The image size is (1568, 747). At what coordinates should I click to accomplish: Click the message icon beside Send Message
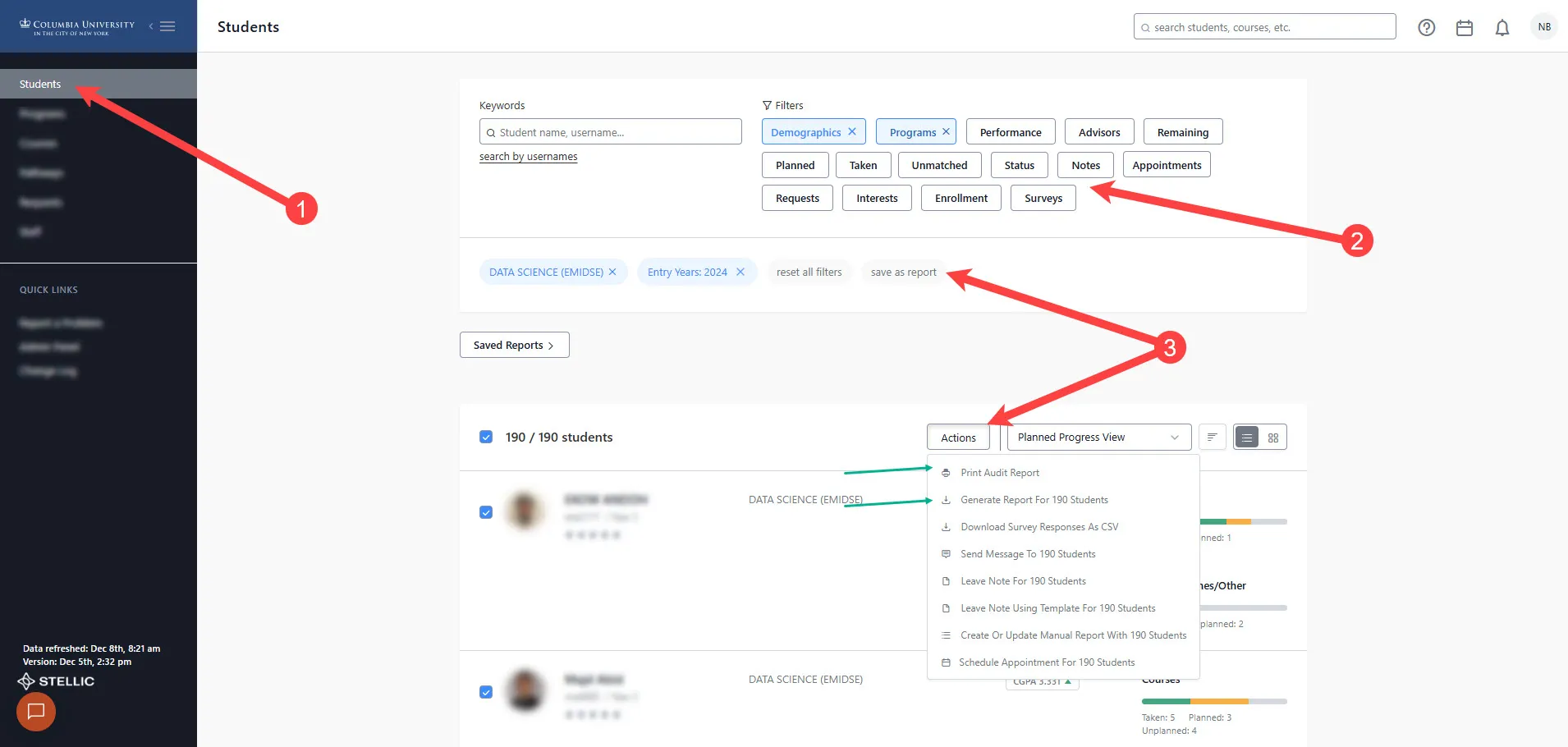tap(946, 554)
